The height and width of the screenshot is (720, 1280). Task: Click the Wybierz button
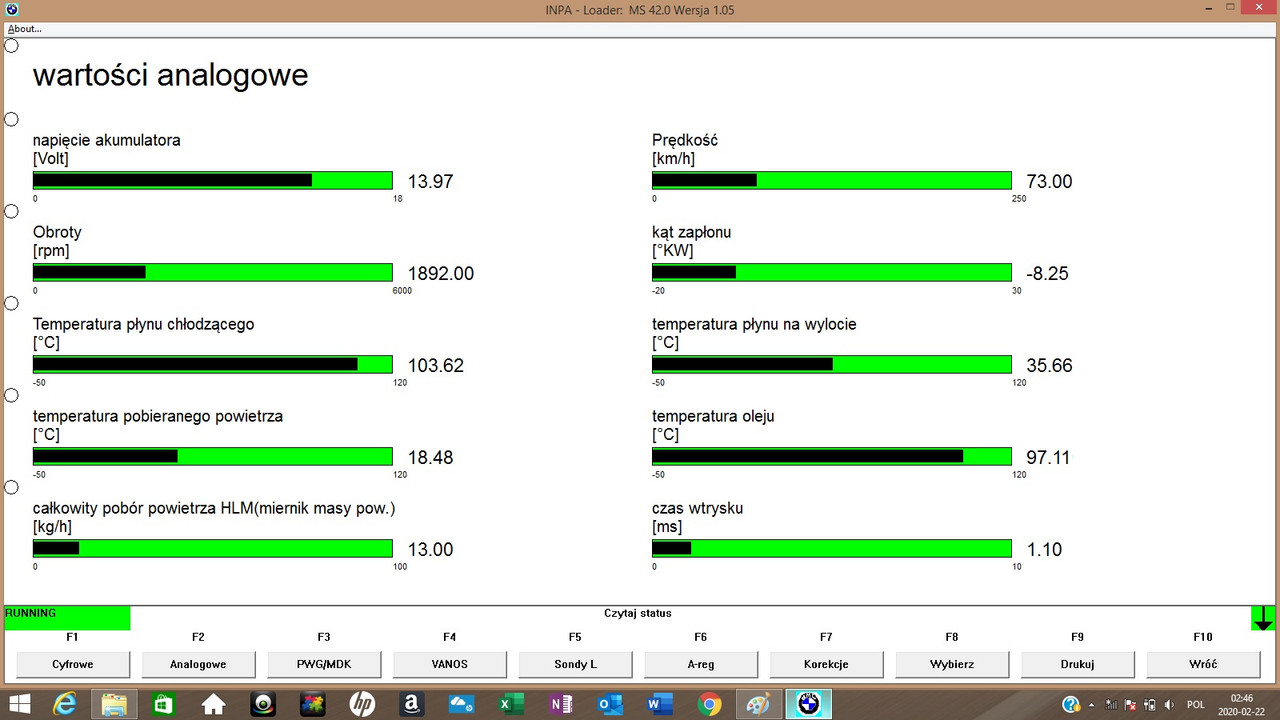pyautogui.click(x=951, y=664)
